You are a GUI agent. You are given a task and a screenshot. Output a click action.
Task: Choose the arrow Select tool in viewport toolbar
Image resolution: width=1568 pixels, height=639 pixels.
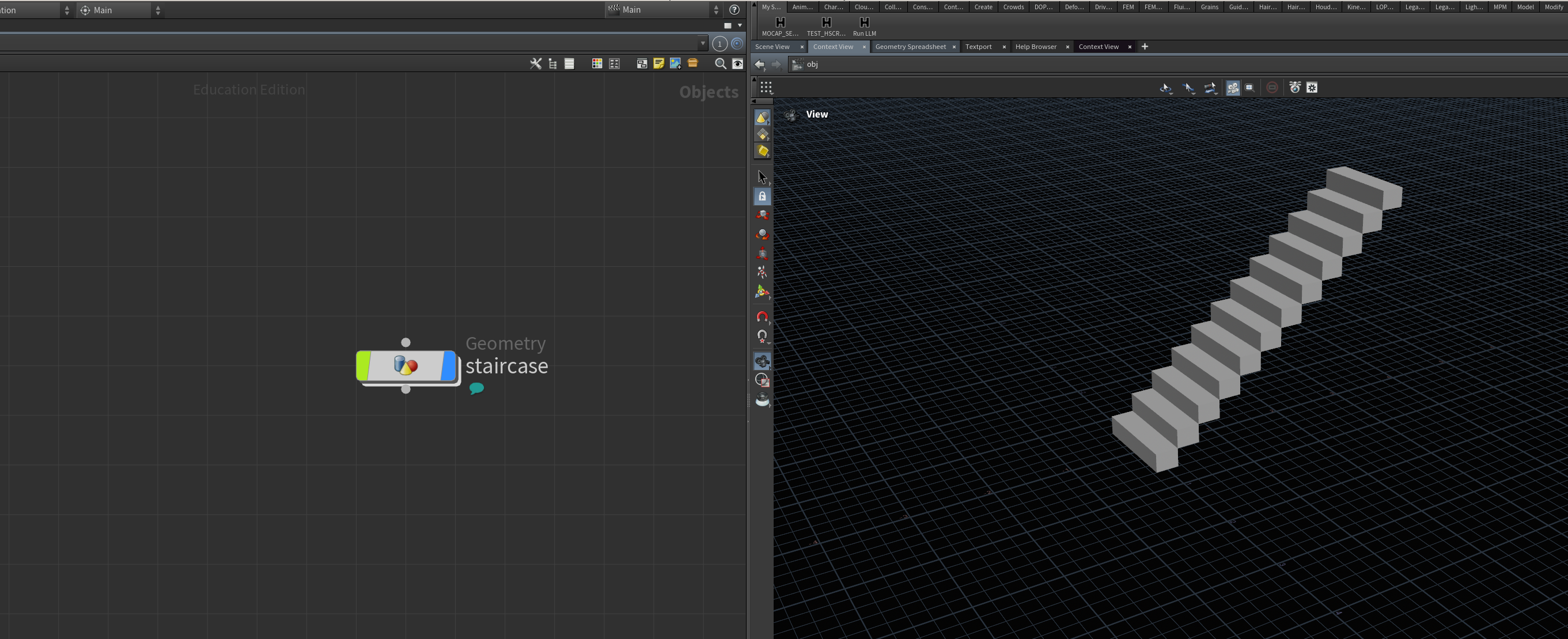(762, 177)
